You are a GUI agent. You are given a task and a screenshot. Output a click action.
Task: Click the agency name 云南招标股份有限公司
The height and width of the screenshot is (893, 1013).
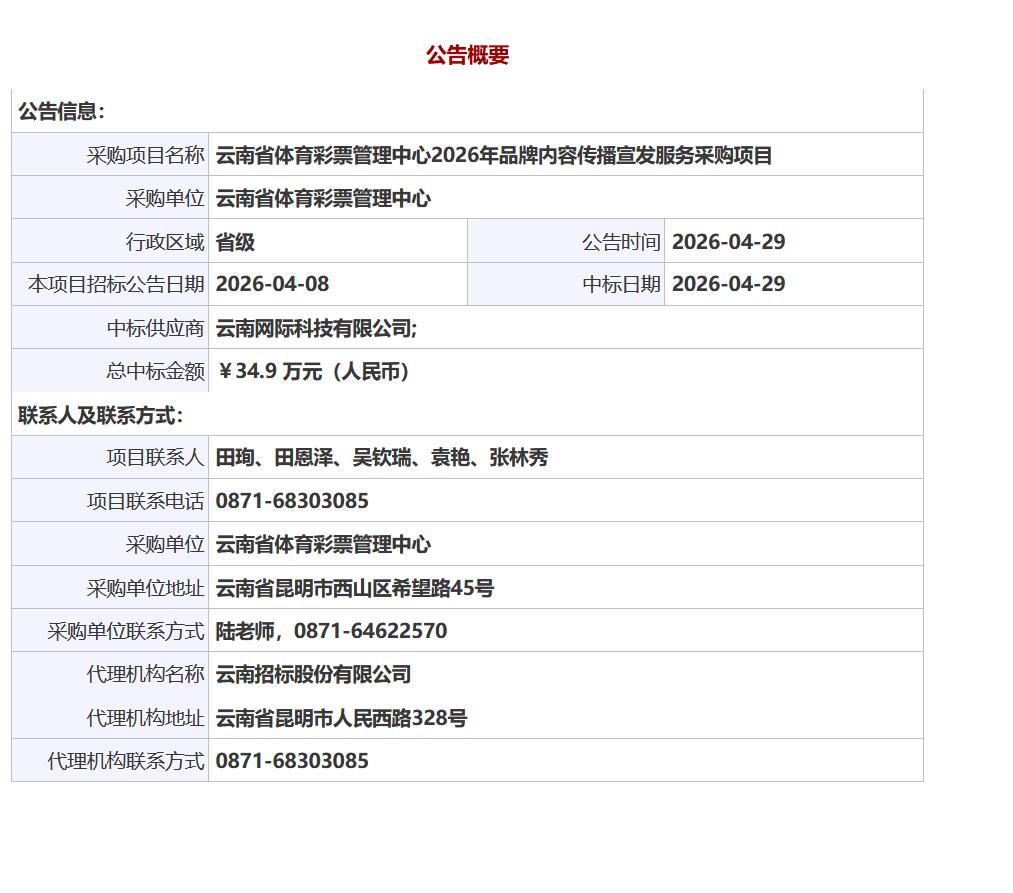click(313, 674)
